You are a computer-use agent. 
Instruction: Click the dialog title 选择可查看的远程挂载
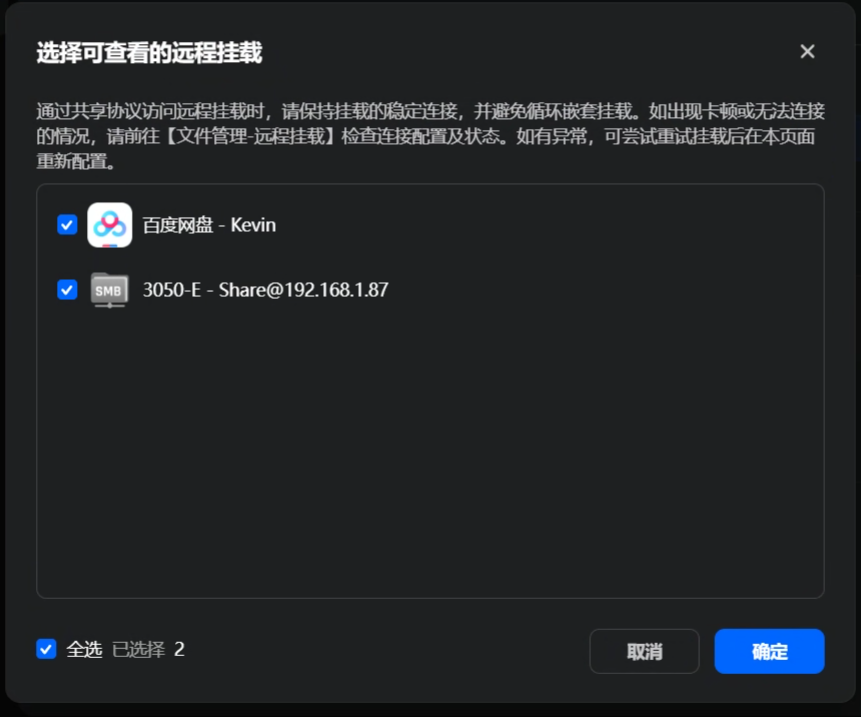pos(149,53)
